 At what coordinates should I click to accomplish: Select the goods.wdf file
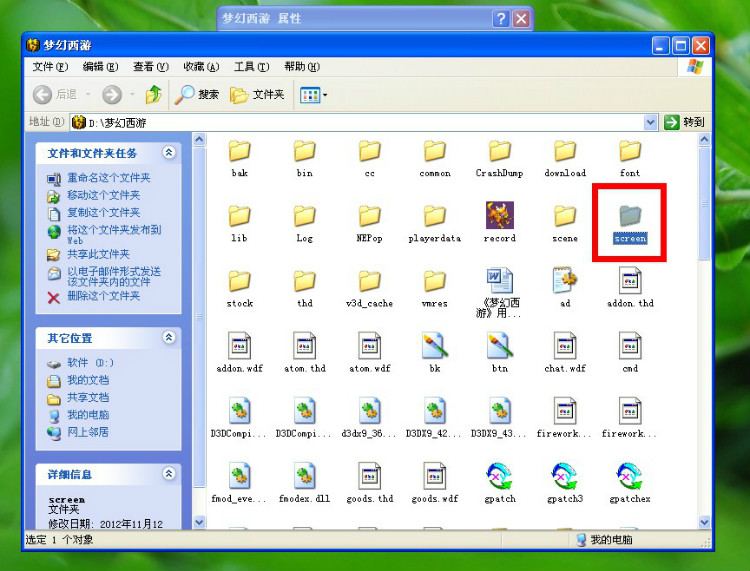434,482
